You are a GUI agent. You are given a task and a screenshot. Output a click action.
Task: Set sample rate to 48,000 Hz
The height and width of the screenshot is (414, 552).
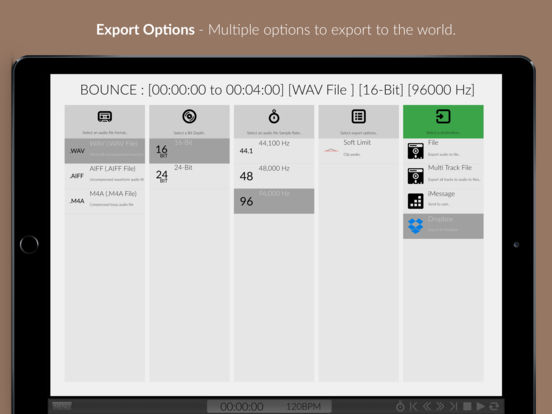point(274,176)
